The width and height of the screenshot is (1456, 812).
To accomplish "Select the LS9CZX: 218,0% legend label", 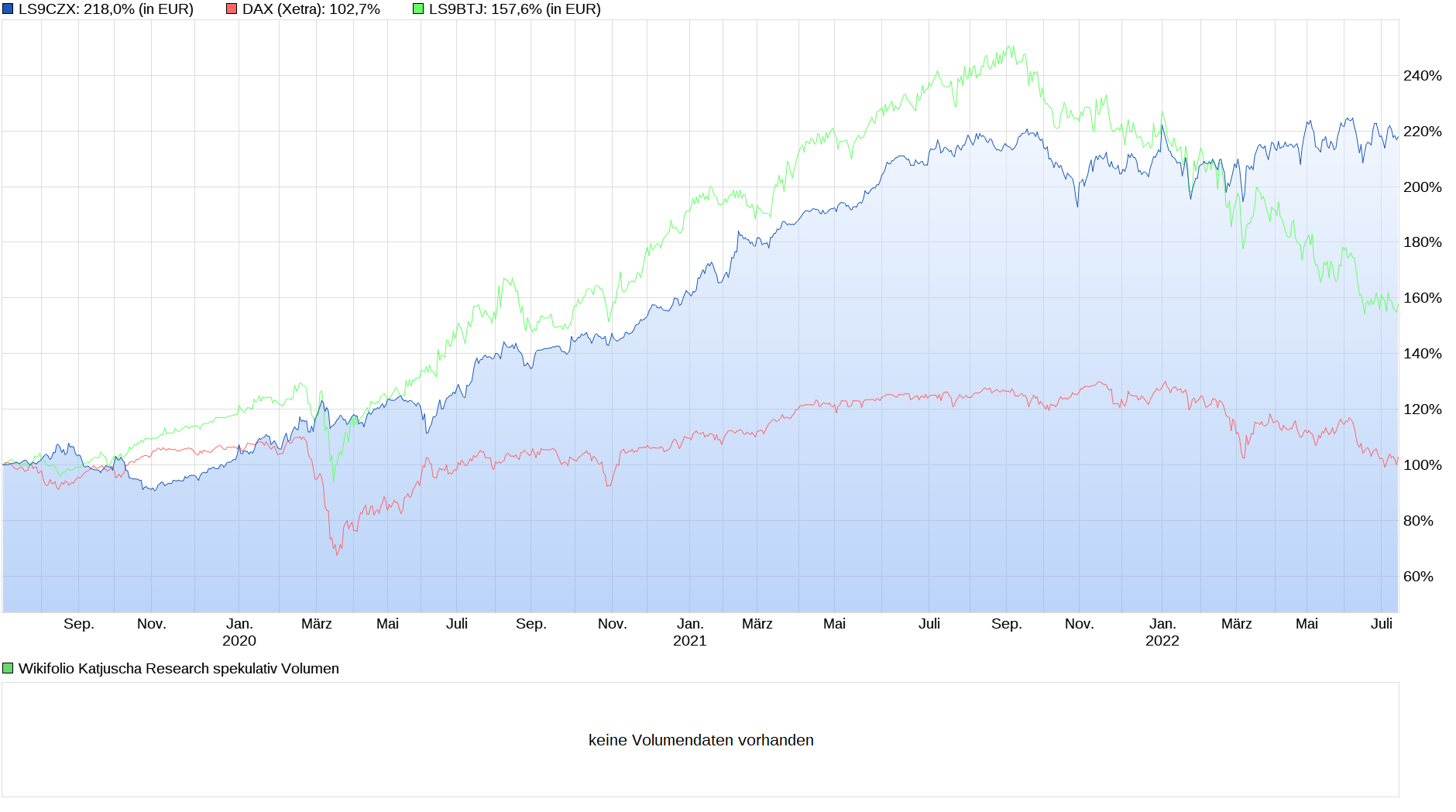I will click(x=106, y=9).
